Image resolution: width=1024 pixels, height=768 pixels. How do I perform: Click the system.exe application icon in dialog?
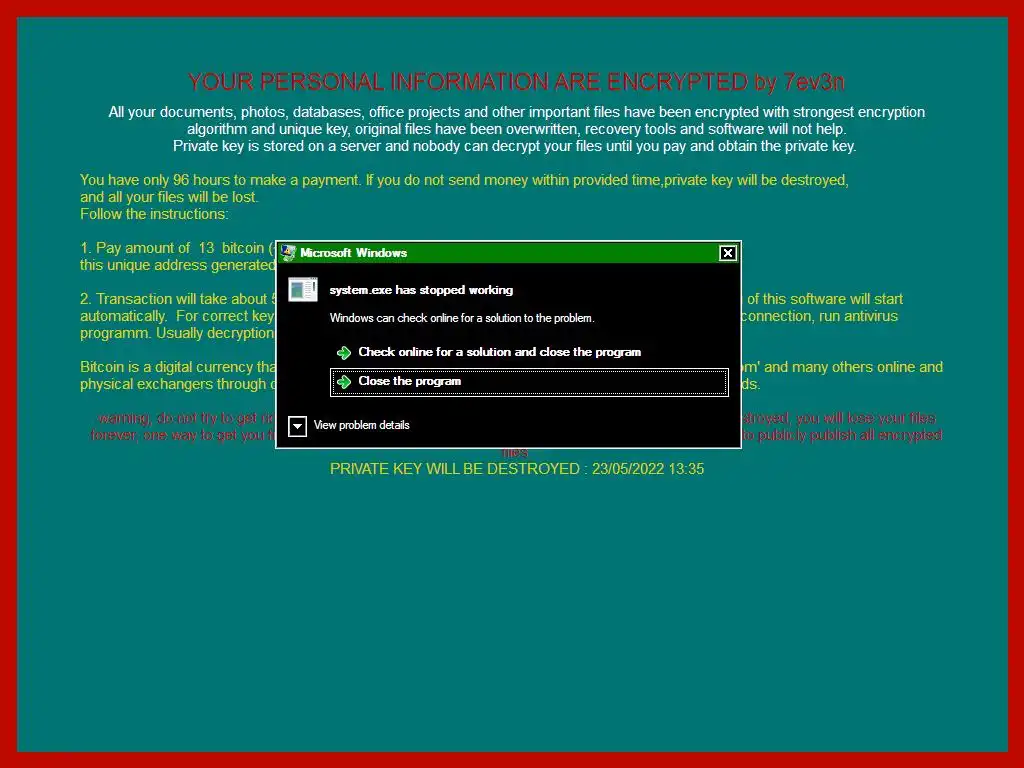(x=303, y=290)
